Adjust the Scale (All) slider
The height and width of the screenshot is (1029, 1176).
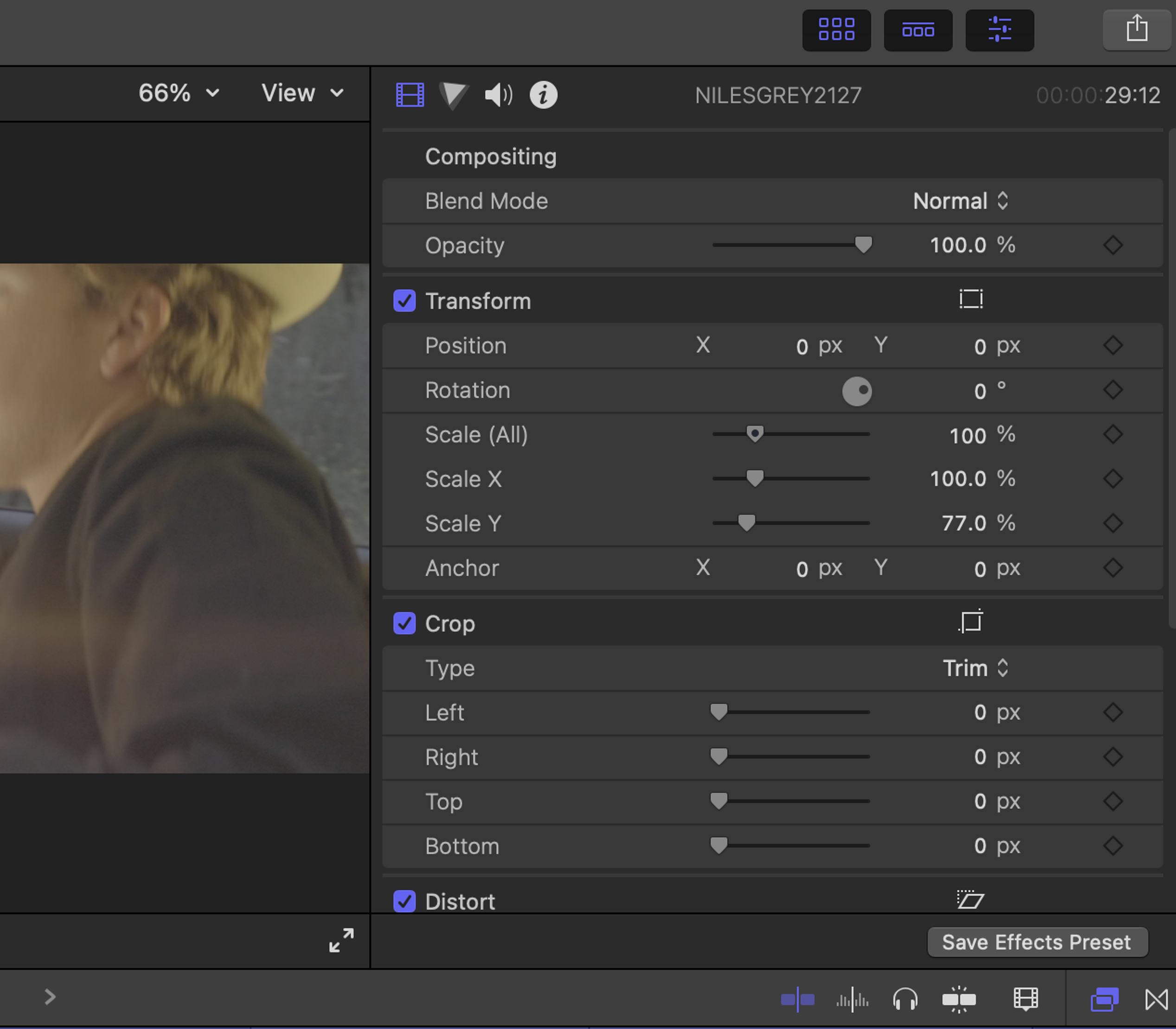755,433
